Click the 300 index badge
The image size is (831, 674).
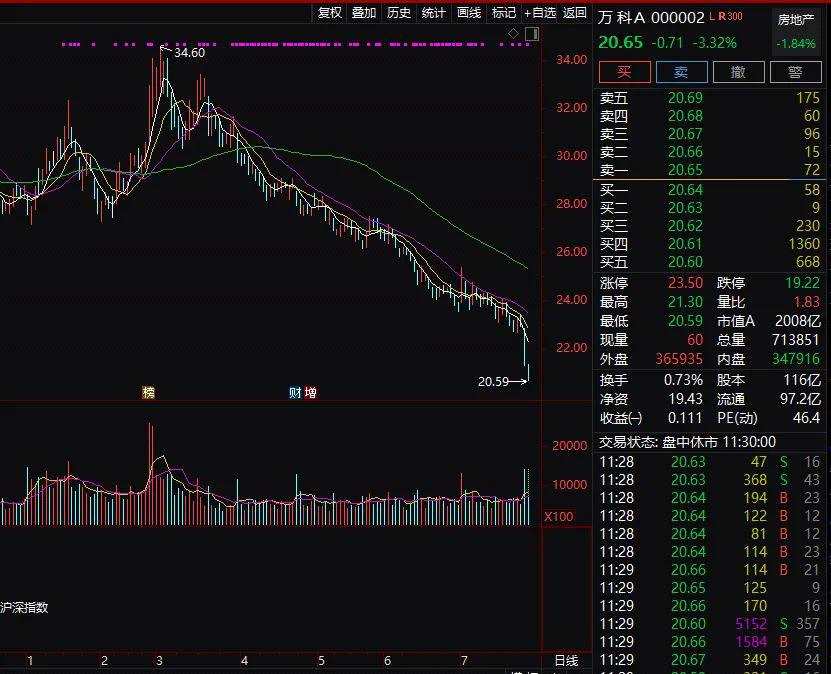(x=735, y=16)
